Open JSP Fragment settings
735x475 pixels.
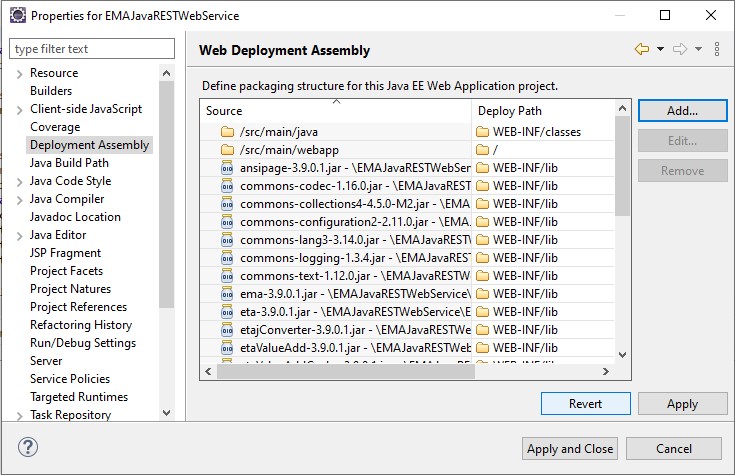pyautogui.click(x=66, y=253)
